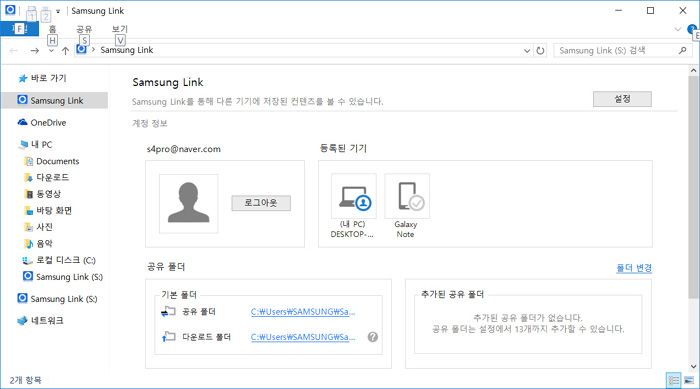Click the 폴더 변경 link

click(634, 268)
